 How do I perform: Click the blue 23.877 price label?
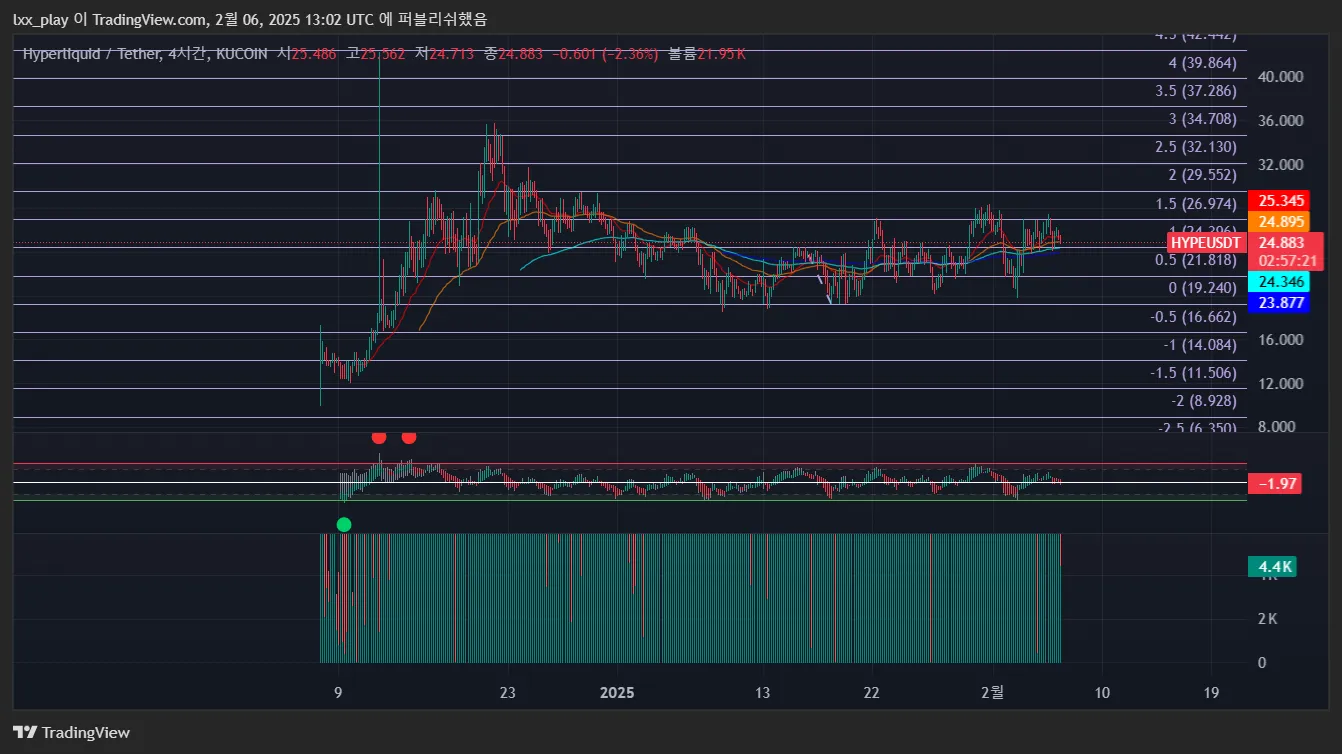pyautogui.click(x=1279, y=303)
